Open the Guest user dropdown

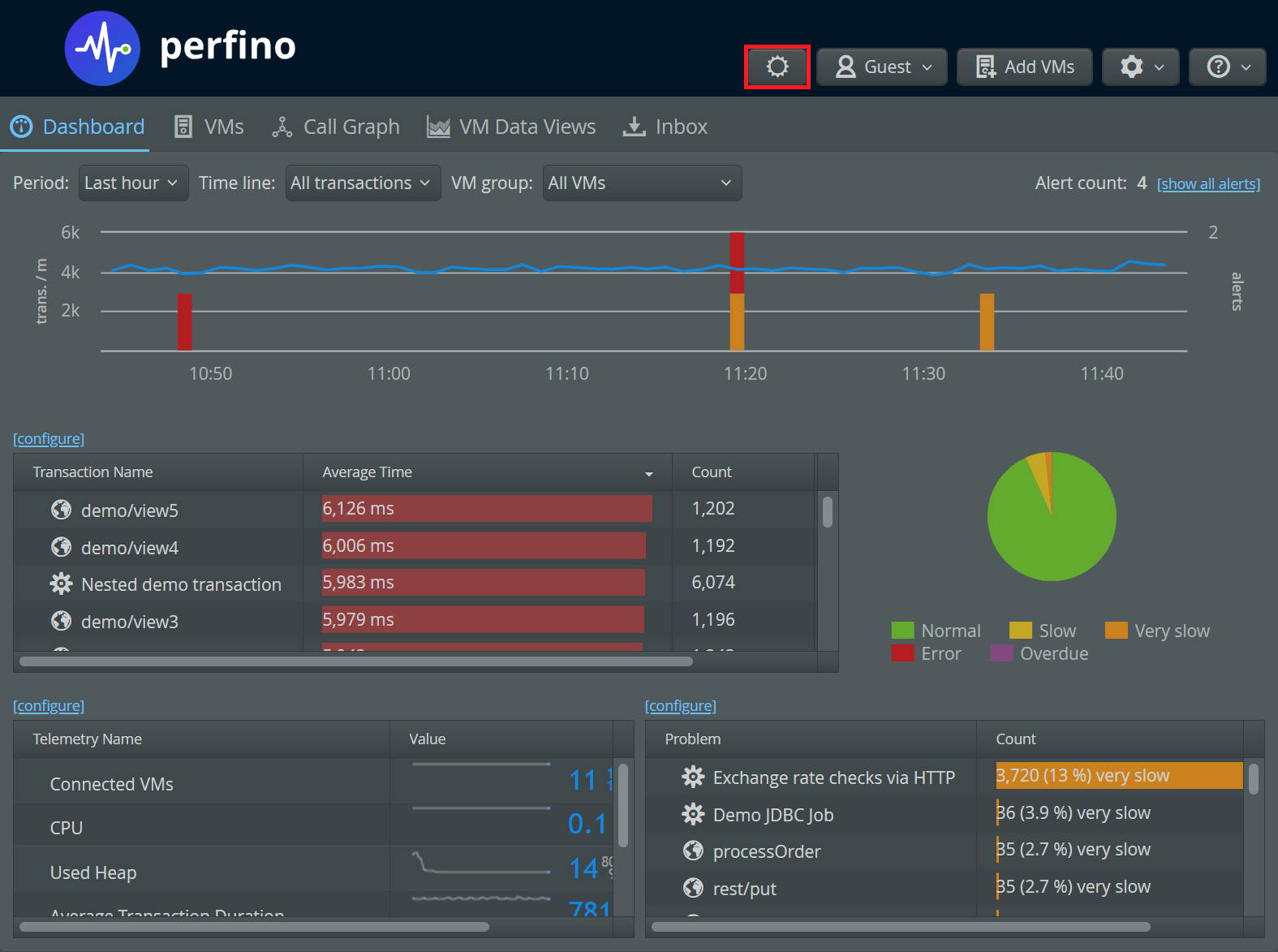(x=882, y=67)
